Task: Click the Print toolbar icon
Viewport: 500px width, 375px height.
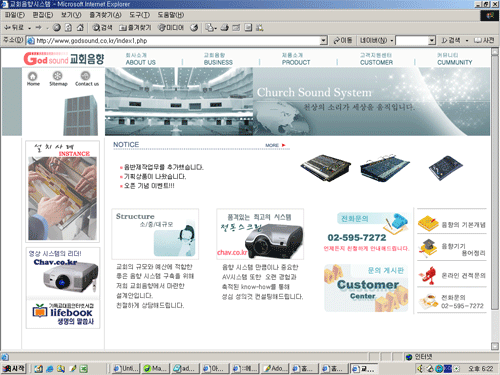Action: point(225,28)
